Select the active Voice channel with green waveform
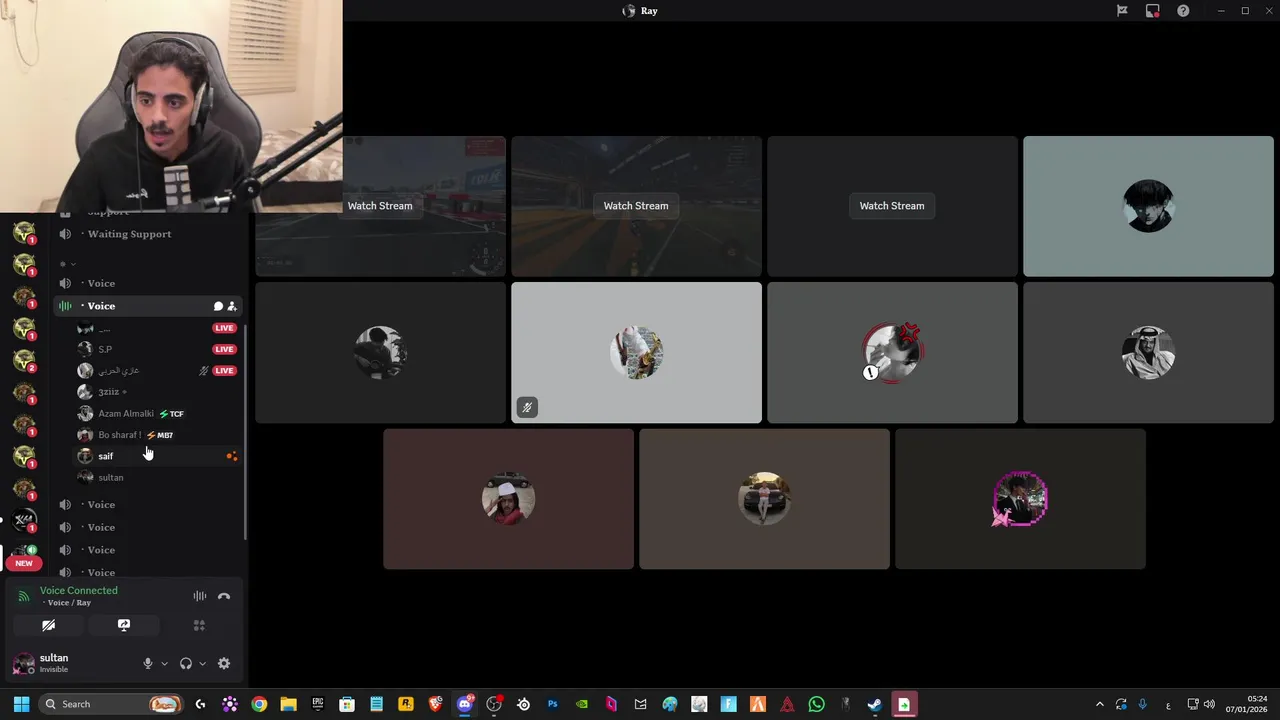 [x=148, y=306]
